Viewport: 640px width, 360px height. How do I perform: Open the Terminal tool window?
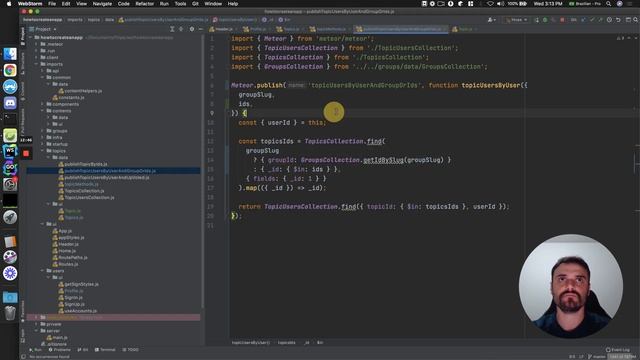click(x=105, y=350)
